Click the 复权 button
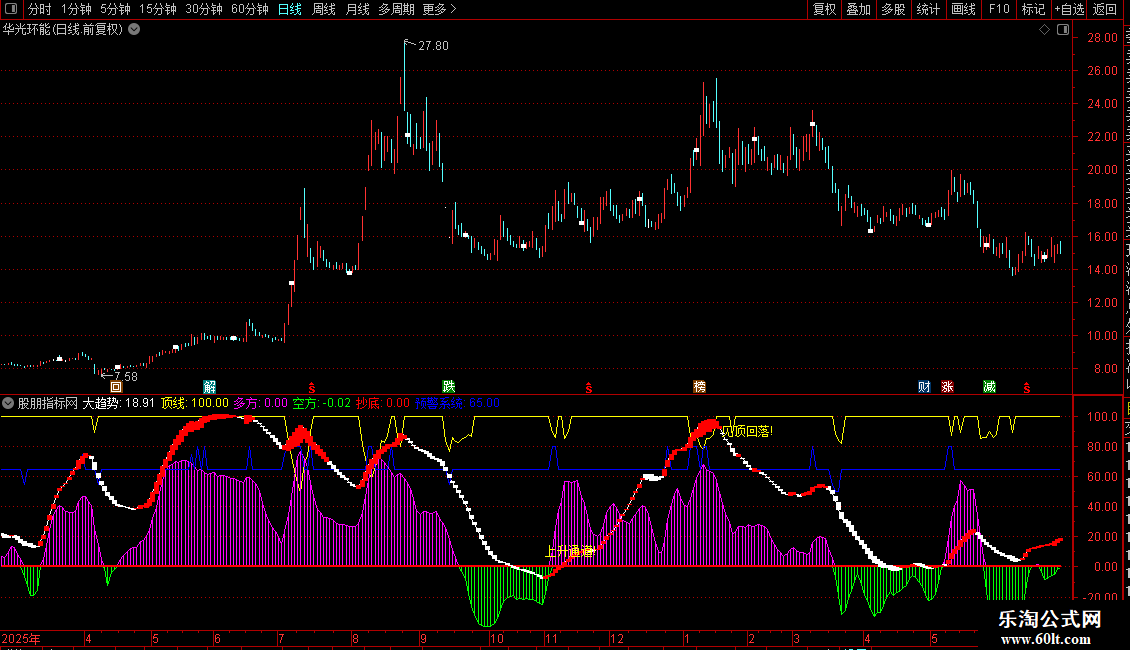Image resolution: width=1130 pixels, height=650 pixels. [824, 9]
